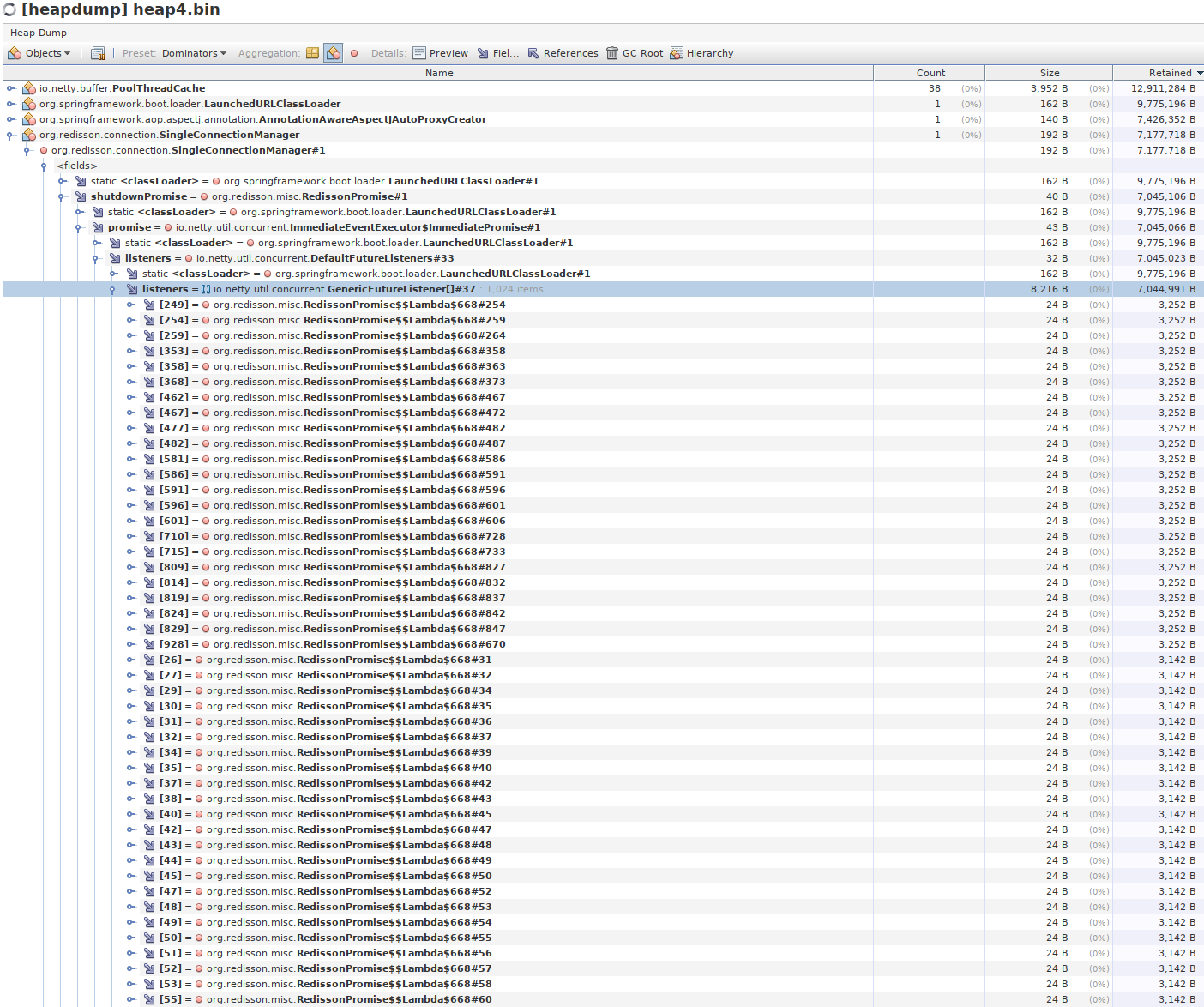The width and height of the screenshot is (1204, 1007).
Task: Select the first Aggregation toggle icon
Action: coord(312,53)
